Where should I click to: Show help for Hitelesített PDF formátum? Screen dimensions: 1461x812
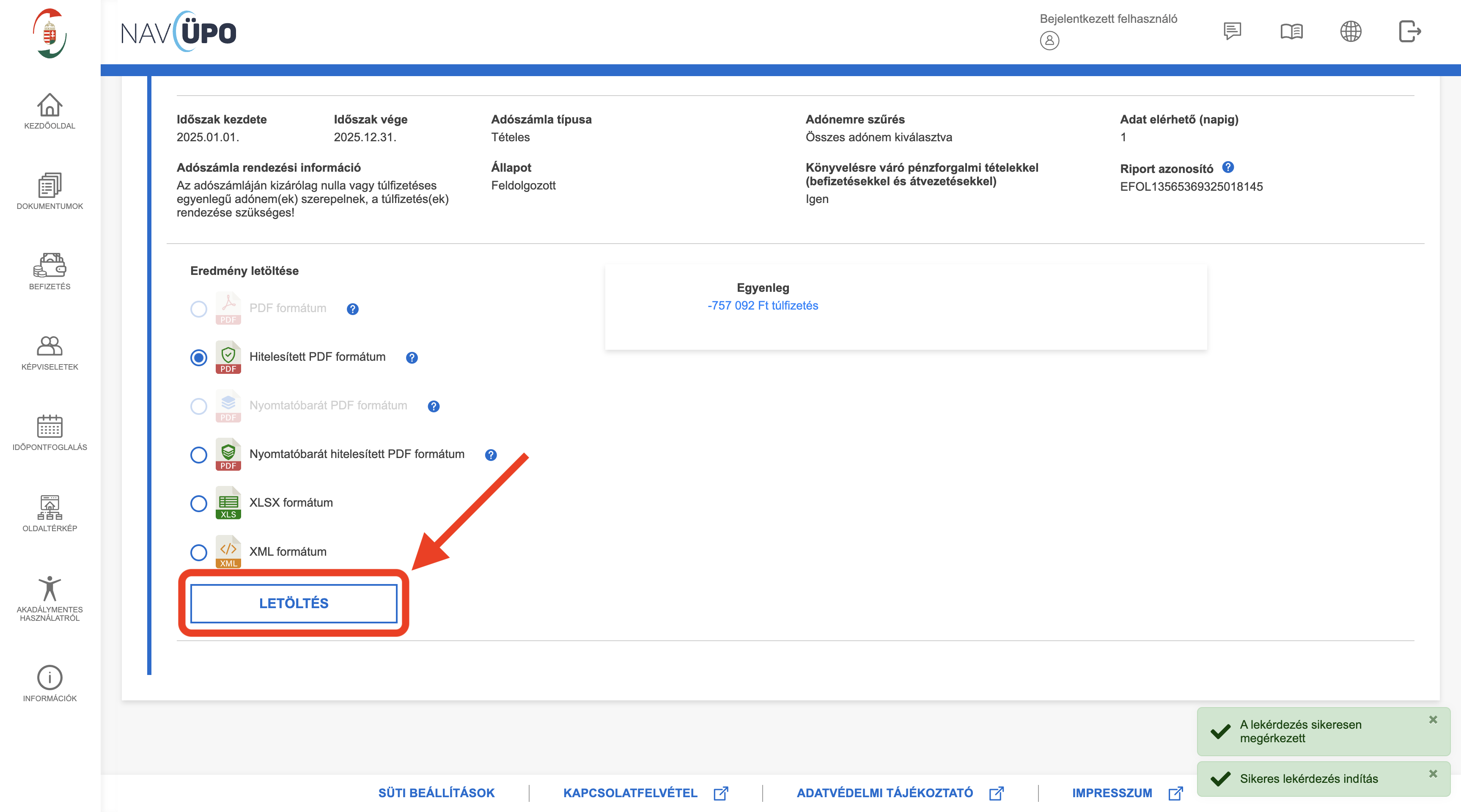pyautogui.click(x=412, y=358)
